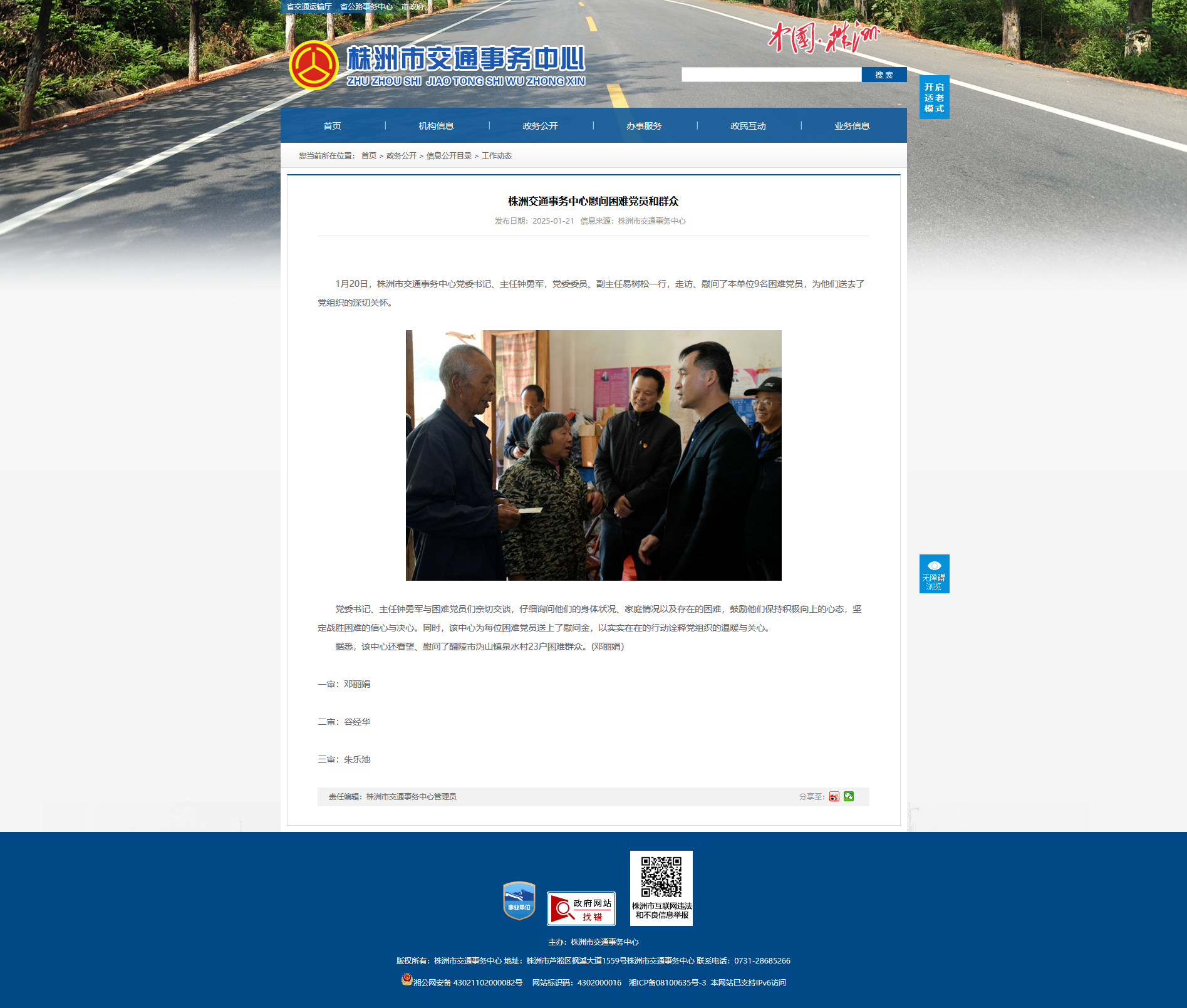
Task: Click the 事业单位 shield emblem
Action: [x=519, y=901]
